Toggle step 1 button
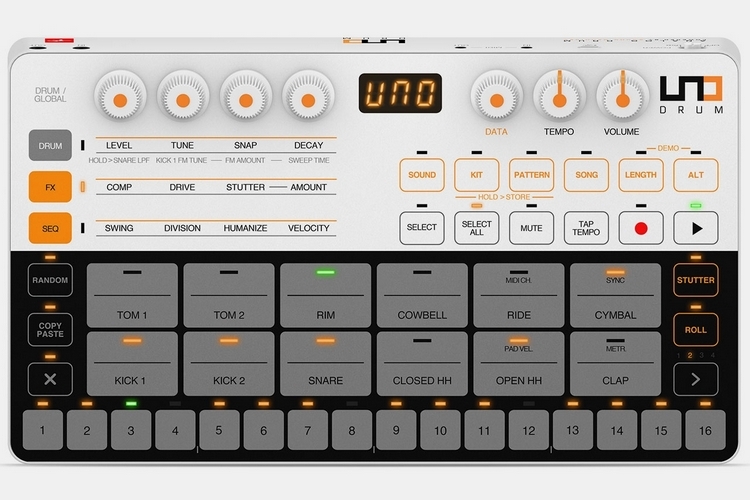 point(43,430)
